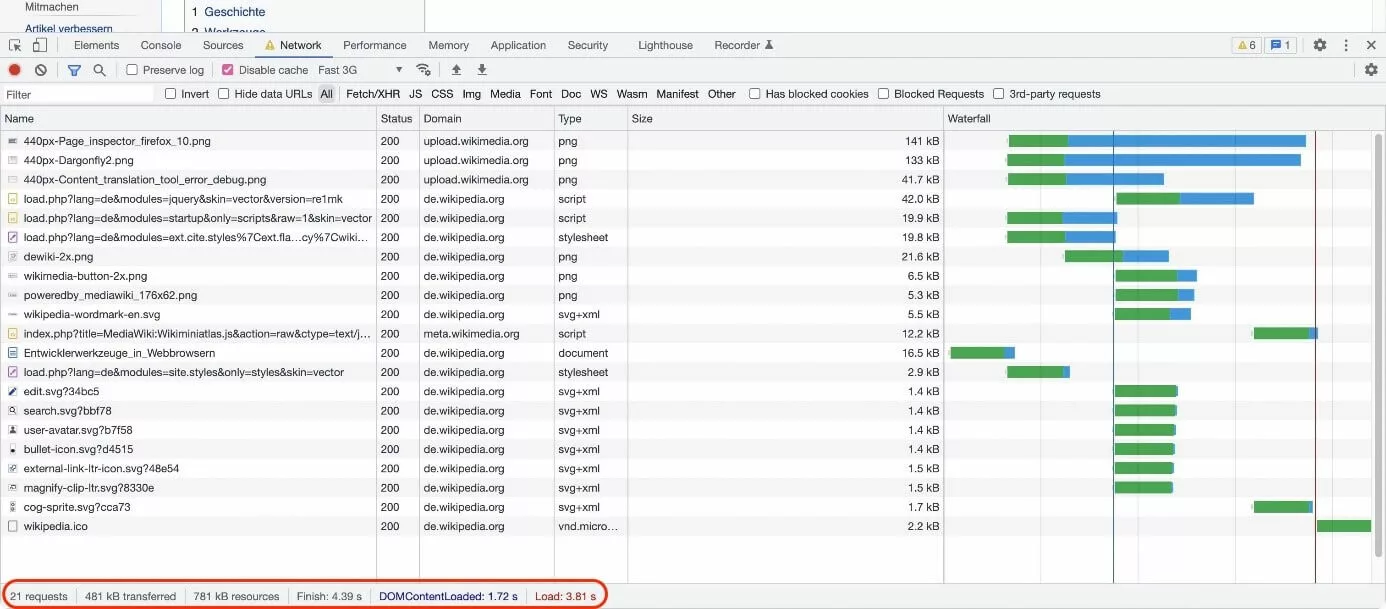Click document icon of Entwicklerwerkzeuge_in_Webbrowsern row
This screenshot has width=1386, height=609.
[13, 353]
